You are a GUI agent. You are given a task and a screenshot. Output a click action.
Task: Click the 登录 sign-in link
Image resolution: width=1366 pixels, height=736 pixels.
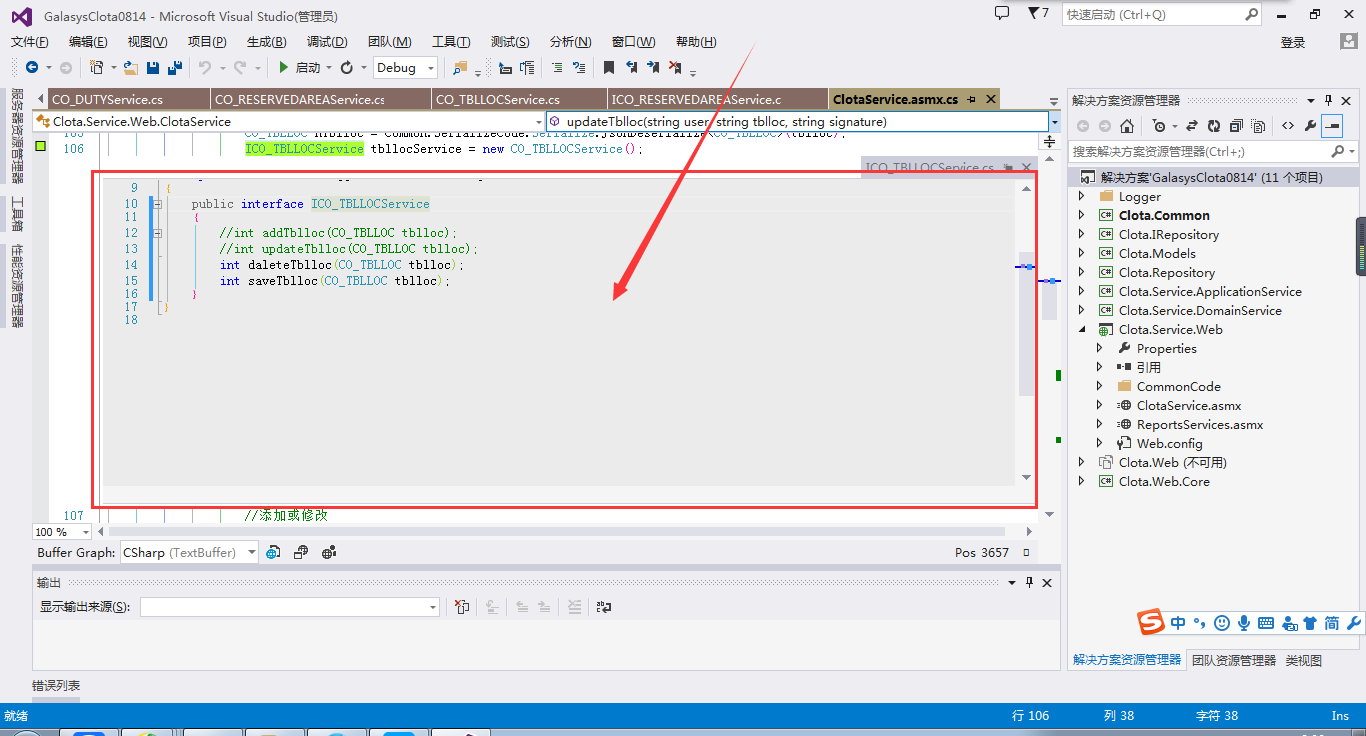point(1293,42)
